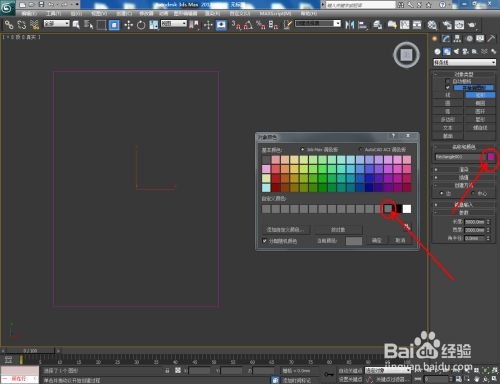Expand the 渲染 rollout
This screenshot has width=500, height=384.
pos(464,169)
